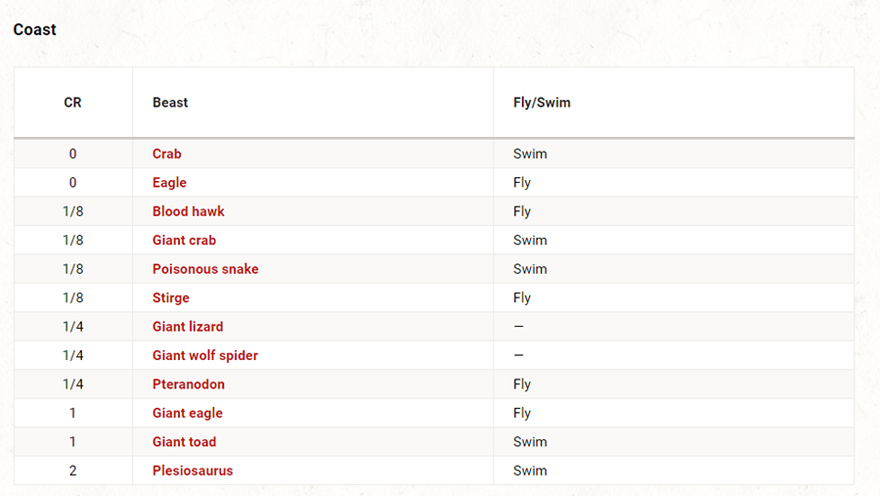Open the Giant toad link
Image resolution: width=880 pixels, height=496 pixels.
click(x=184, y=442)
